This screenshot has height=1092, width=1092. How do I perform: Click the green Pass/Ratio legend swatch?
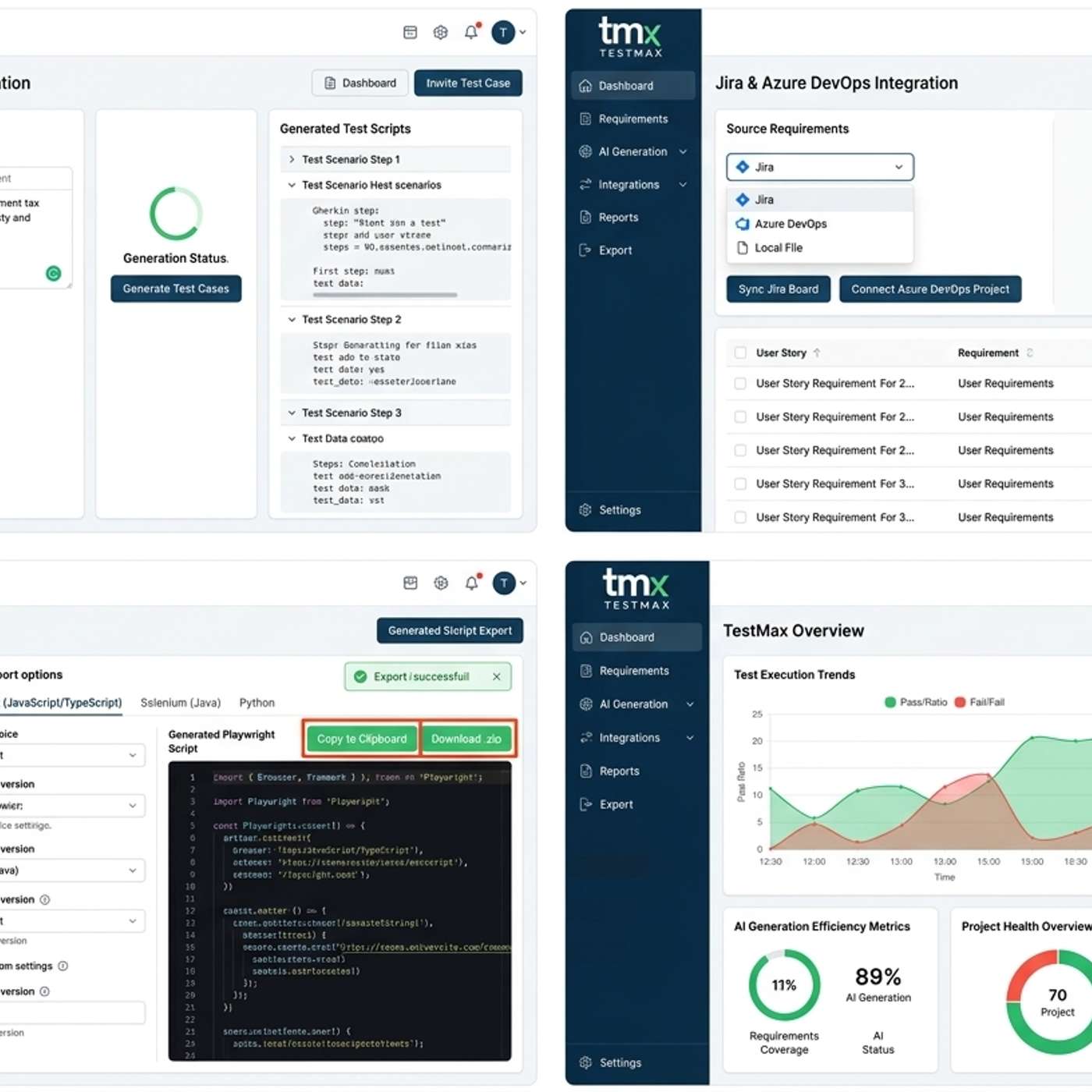pyautogui.click(x=890, y=702)
